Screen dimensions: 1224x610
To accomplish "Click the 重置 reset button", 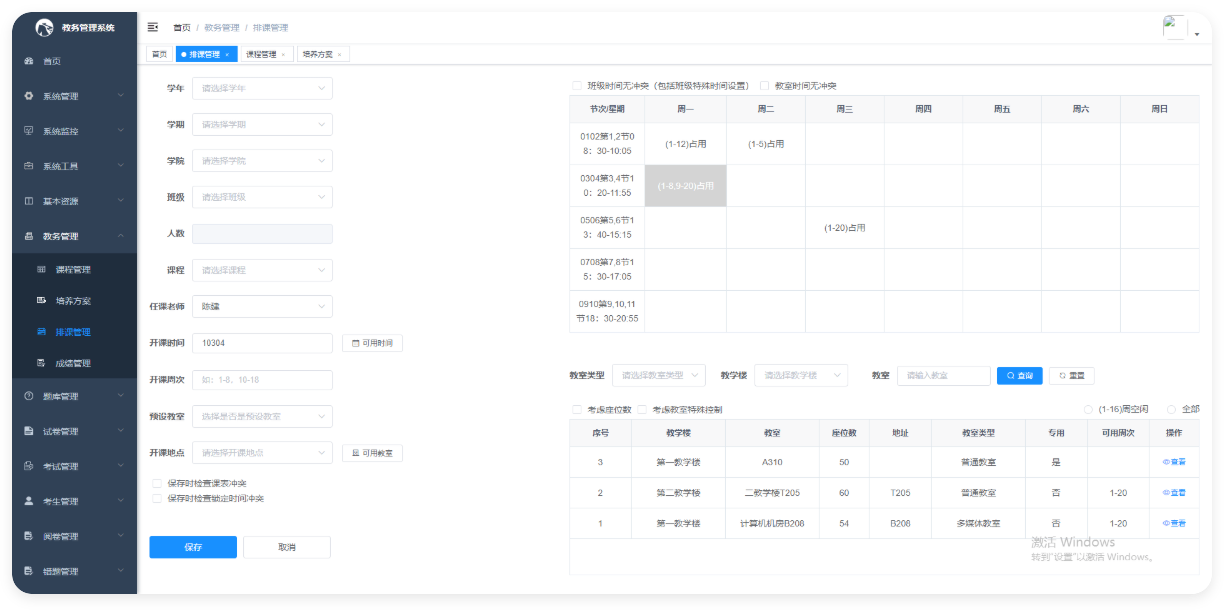I will 1071,375.
